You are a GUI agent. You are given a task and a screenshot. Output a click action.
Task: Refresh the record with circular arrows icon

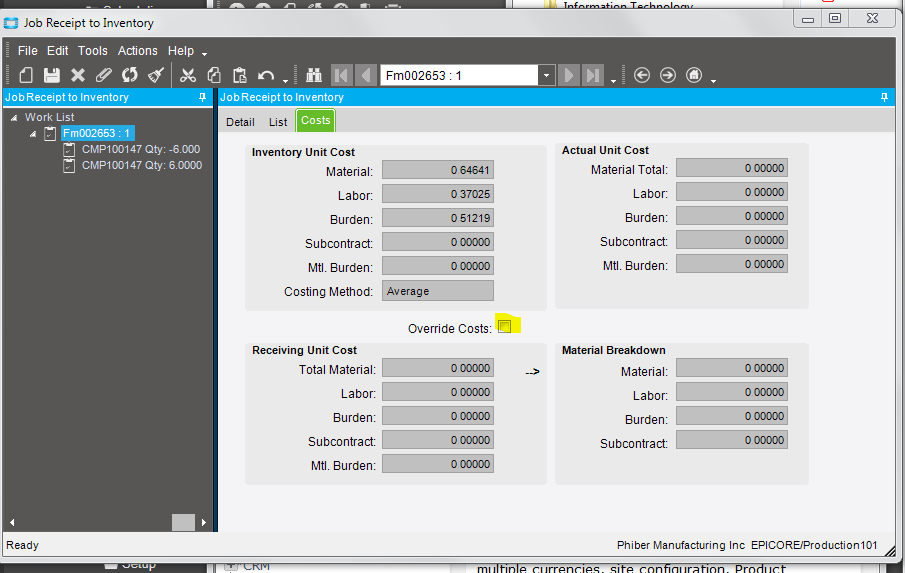click(130, 75)
